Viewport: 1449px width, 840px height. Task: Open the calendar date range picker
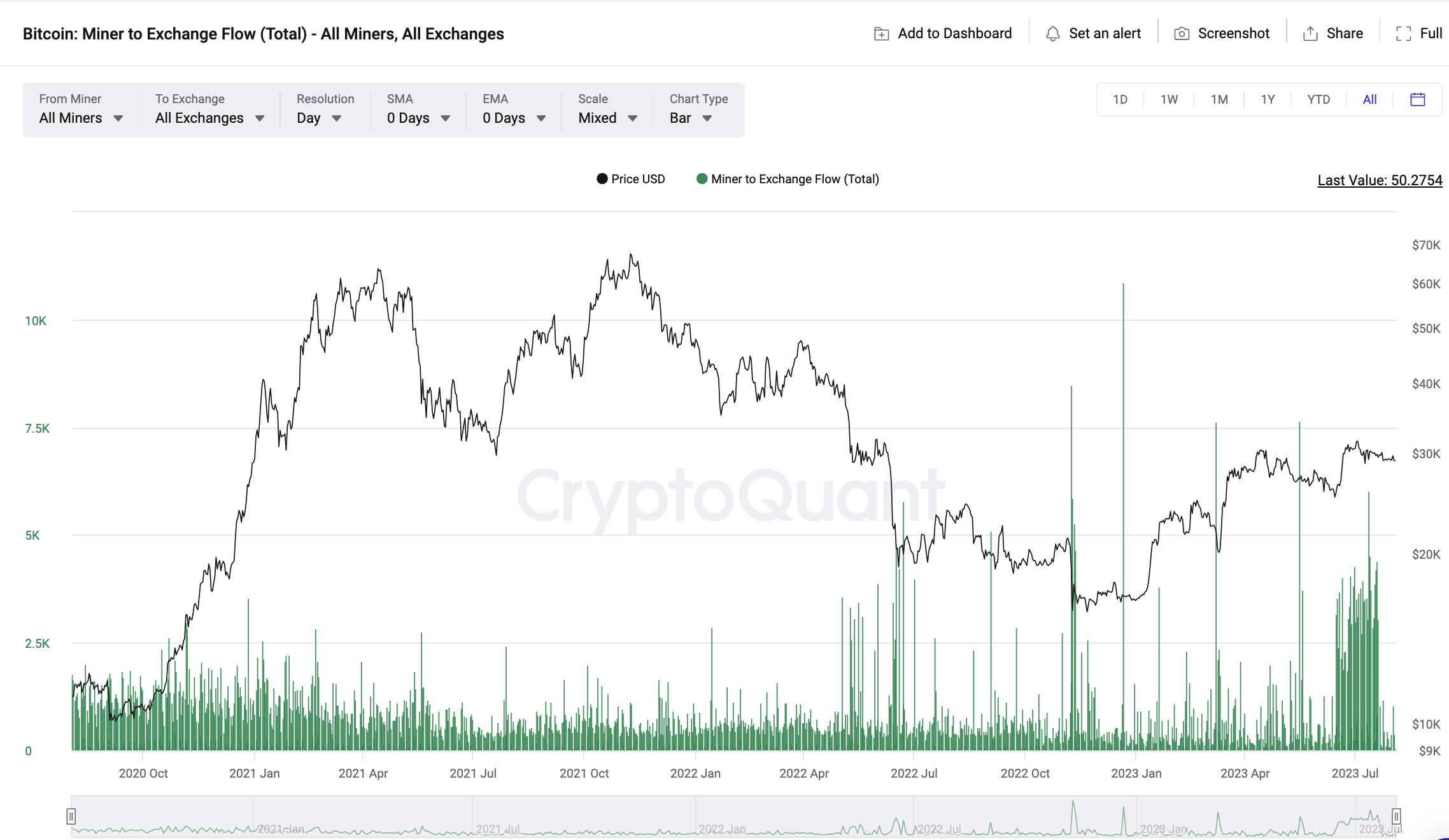point(1418,99)
